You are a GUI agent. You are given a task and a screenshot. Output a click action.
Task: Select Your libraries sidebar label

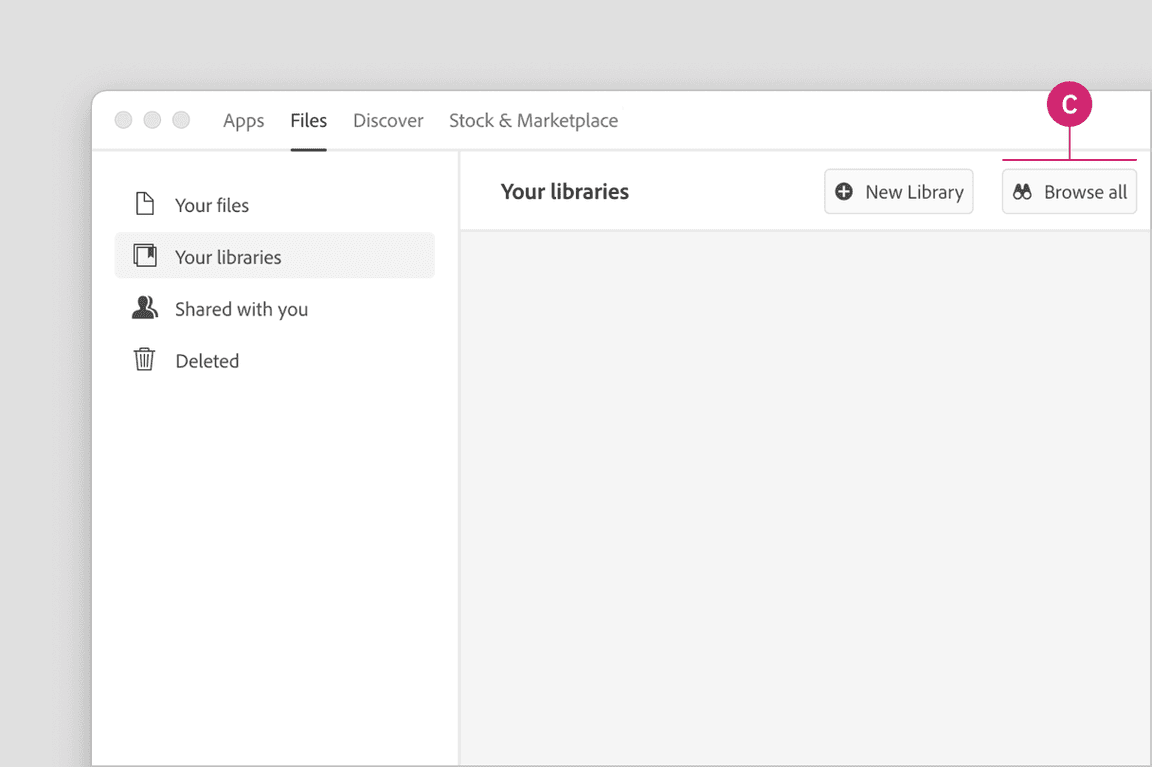point(228,257)
